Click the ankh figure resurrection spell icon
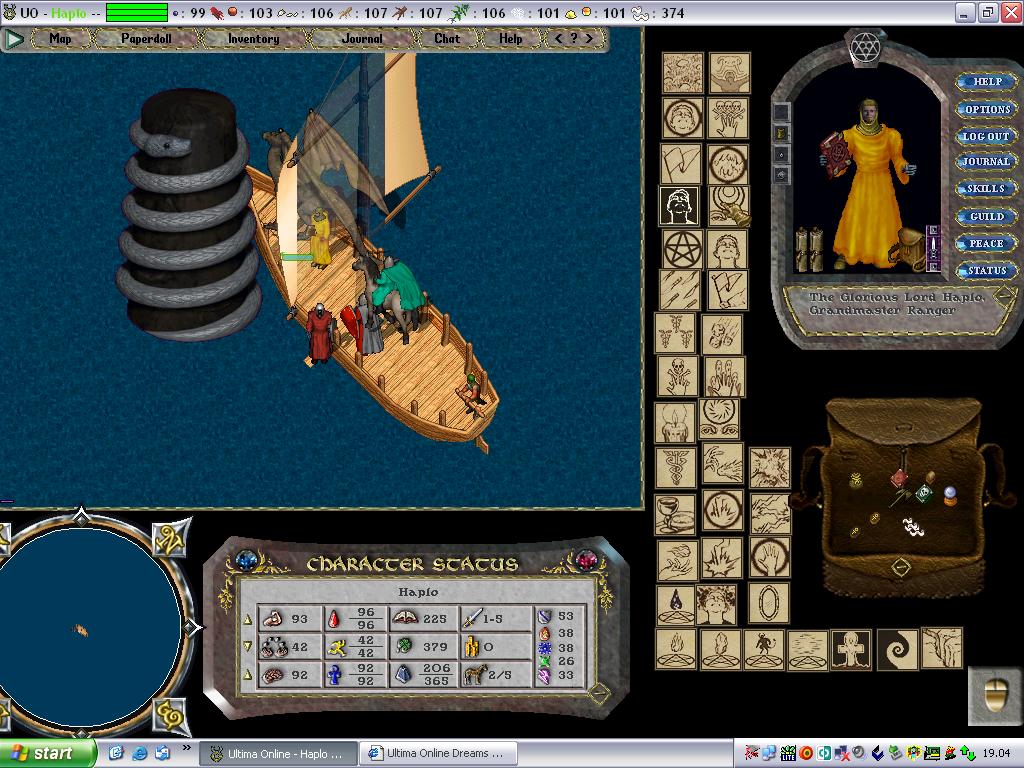This screenshot has width=1024, height=768. coord(850,650)
